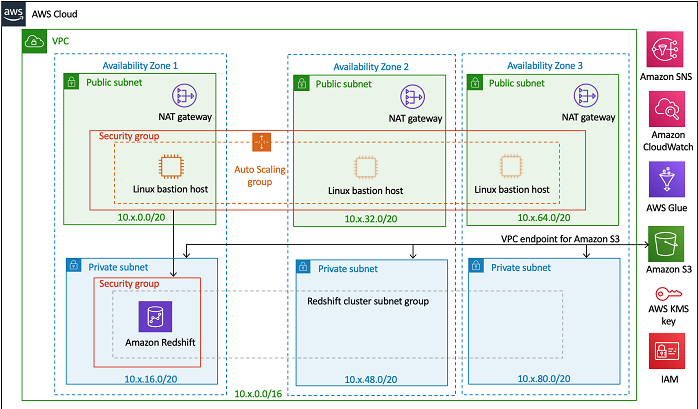
Task: Click the 'Amazon SNS' label
Action: coord(666,77)
